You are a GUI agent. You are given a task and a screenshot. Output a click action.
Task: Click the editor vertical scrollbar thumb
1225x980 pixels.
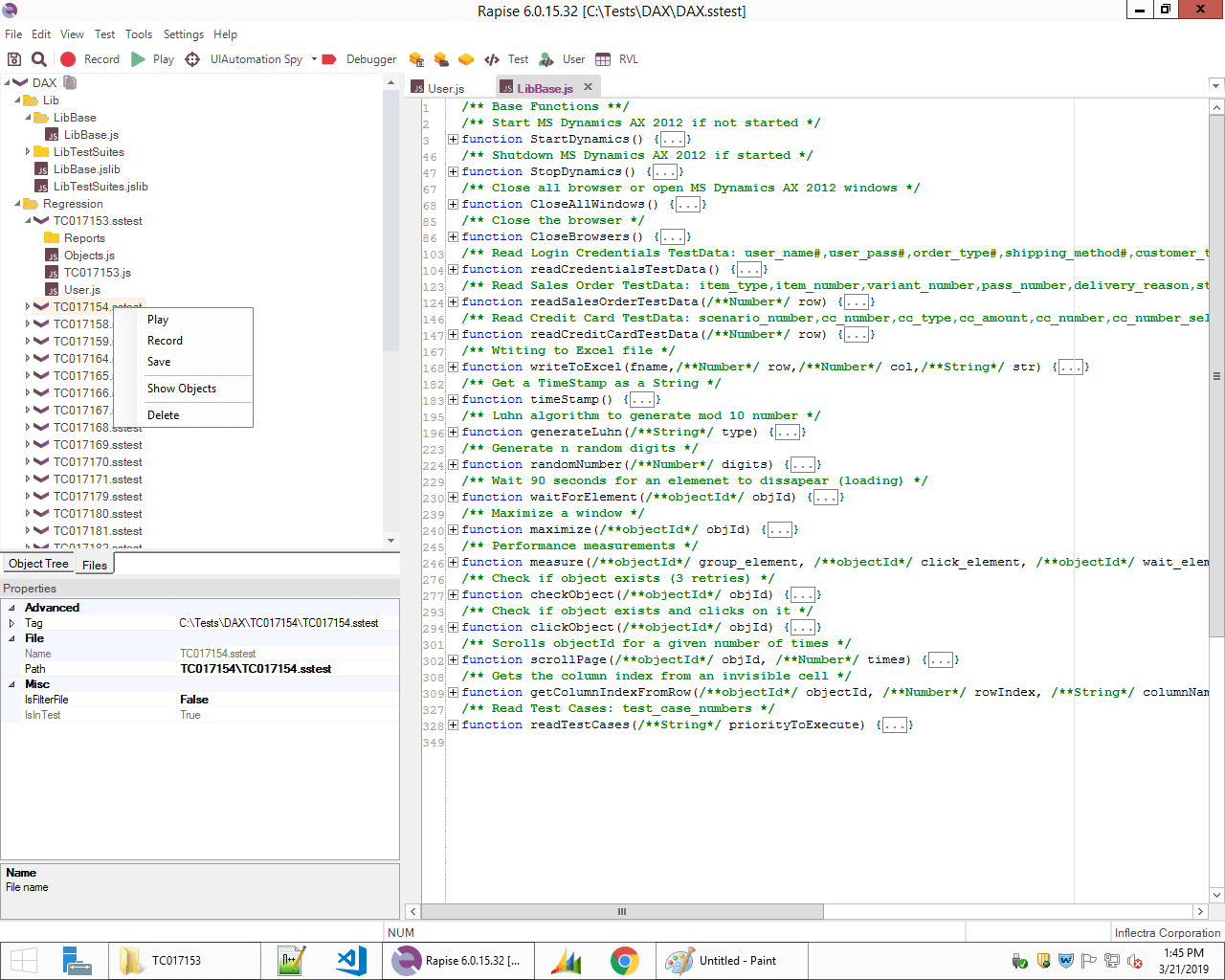point(1216,376)
